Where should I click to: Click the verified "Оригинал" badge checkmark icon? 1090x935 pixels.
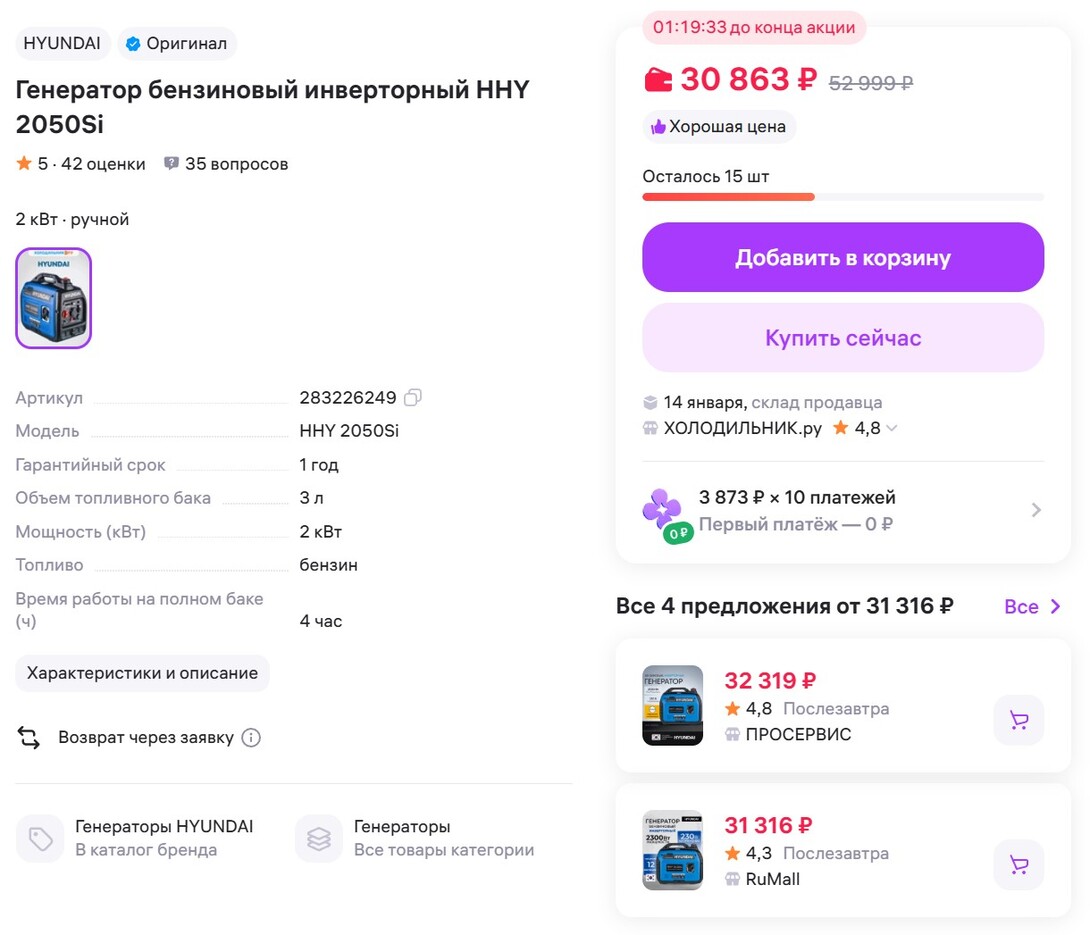tap(131, 43)
